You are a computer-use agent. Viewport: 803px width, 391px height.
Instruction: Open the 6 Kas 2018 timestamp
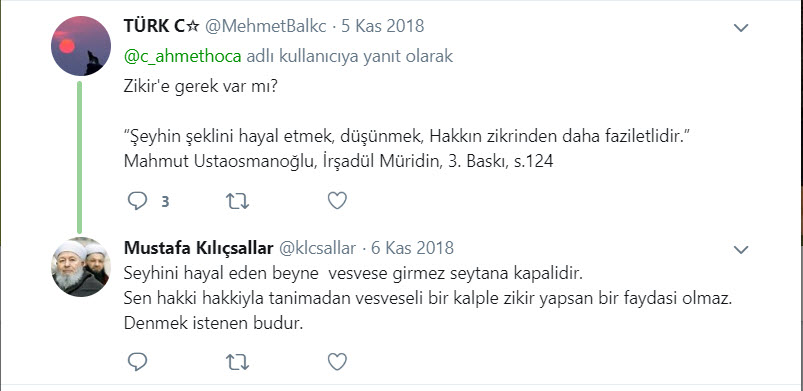pos(412,249)
